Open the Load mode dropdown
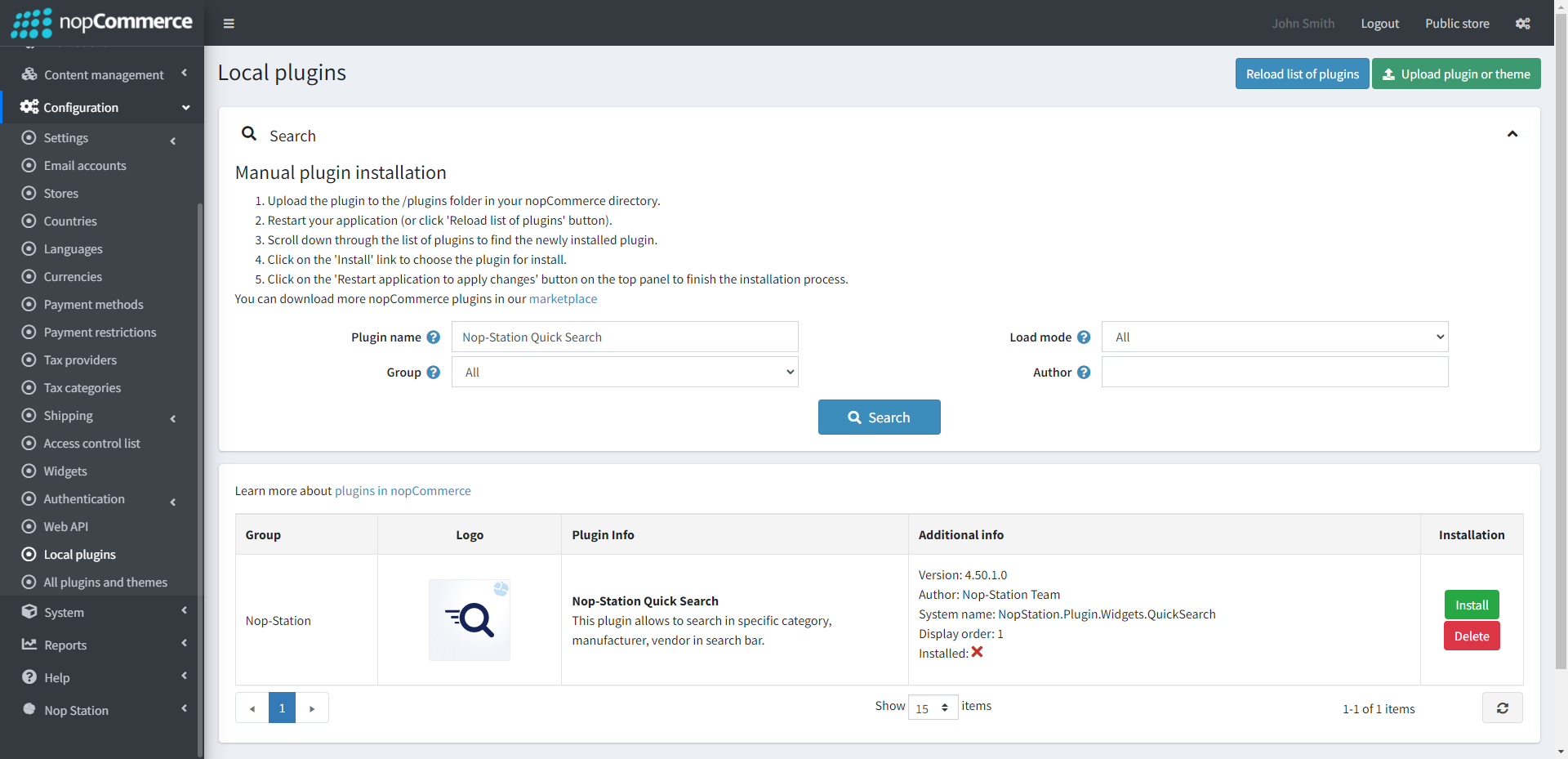 [x=1274, y=337]
